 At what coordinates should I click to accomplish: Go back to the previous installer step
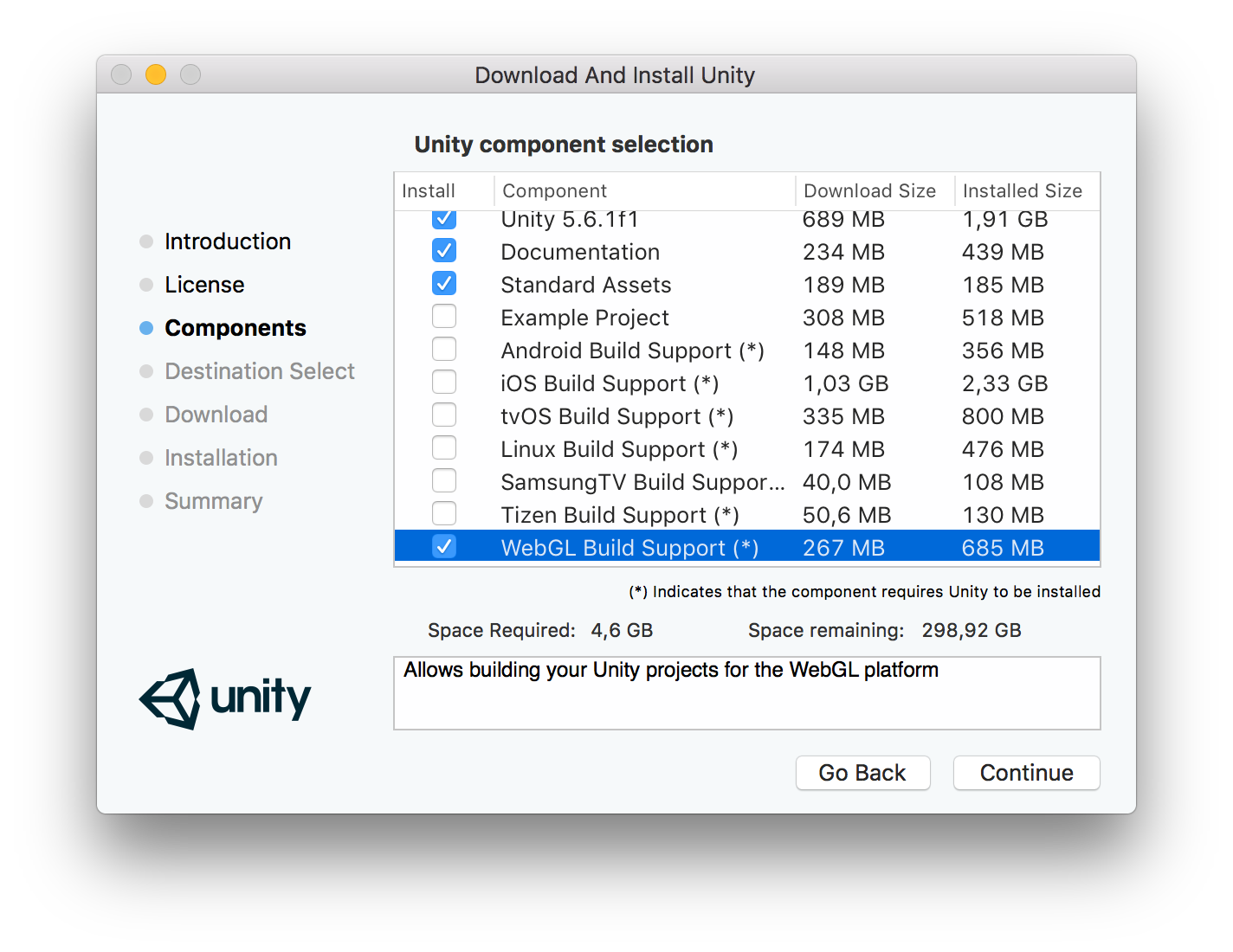pyautogui.click(x=862, y=773)
